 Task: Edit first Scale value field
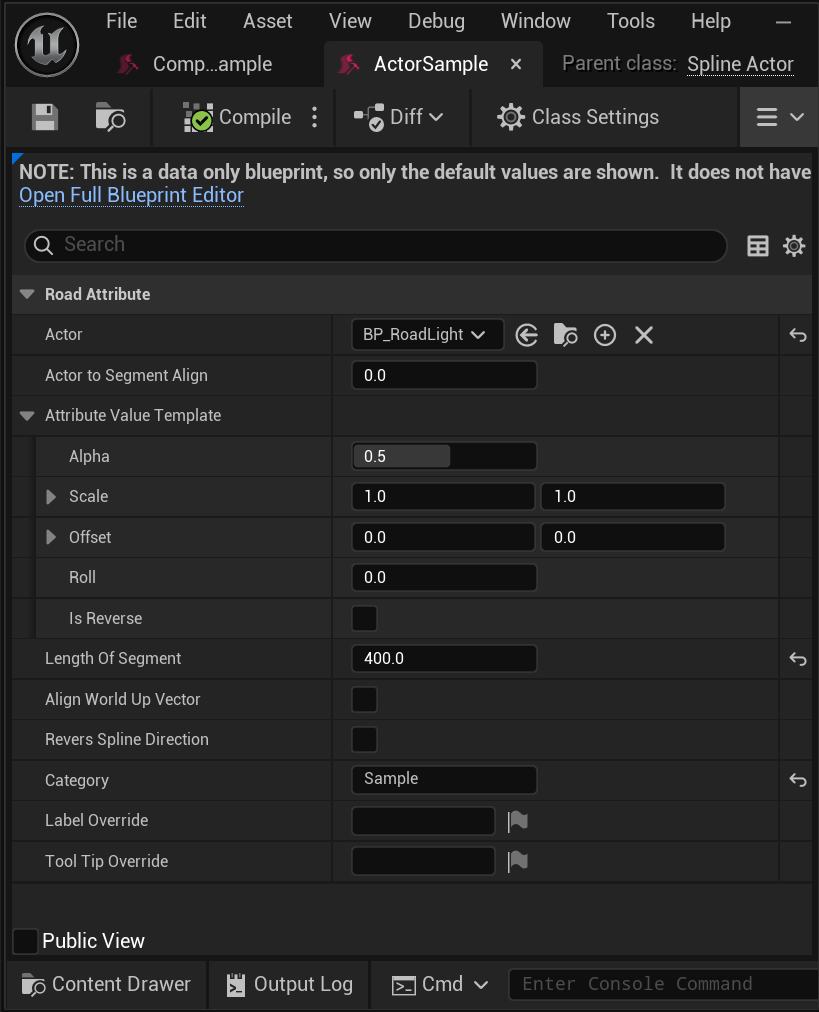click(x=443, y=496)
